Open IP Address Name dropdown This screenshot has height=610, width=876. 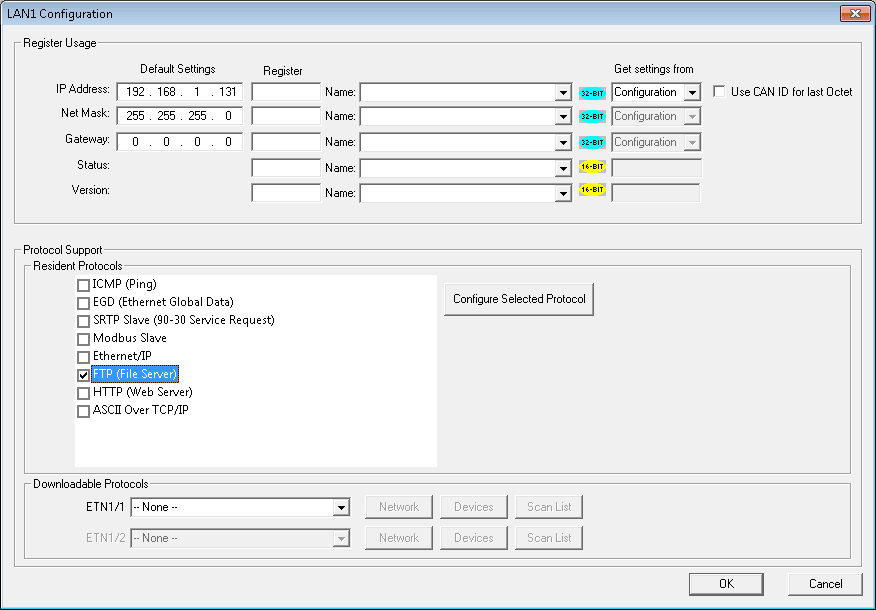563,93
